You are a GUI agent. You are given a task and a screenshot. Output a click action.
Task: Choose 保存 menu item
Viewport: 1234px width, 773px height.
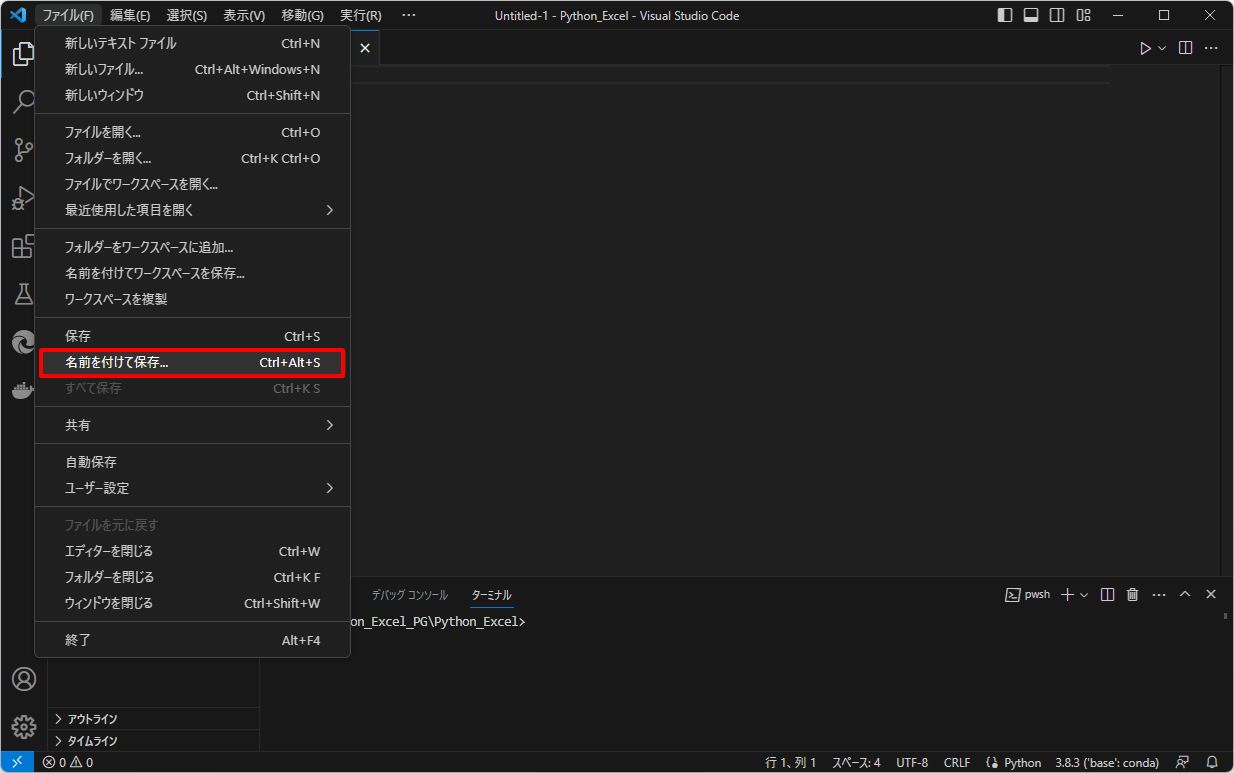(x=192, y=336)
